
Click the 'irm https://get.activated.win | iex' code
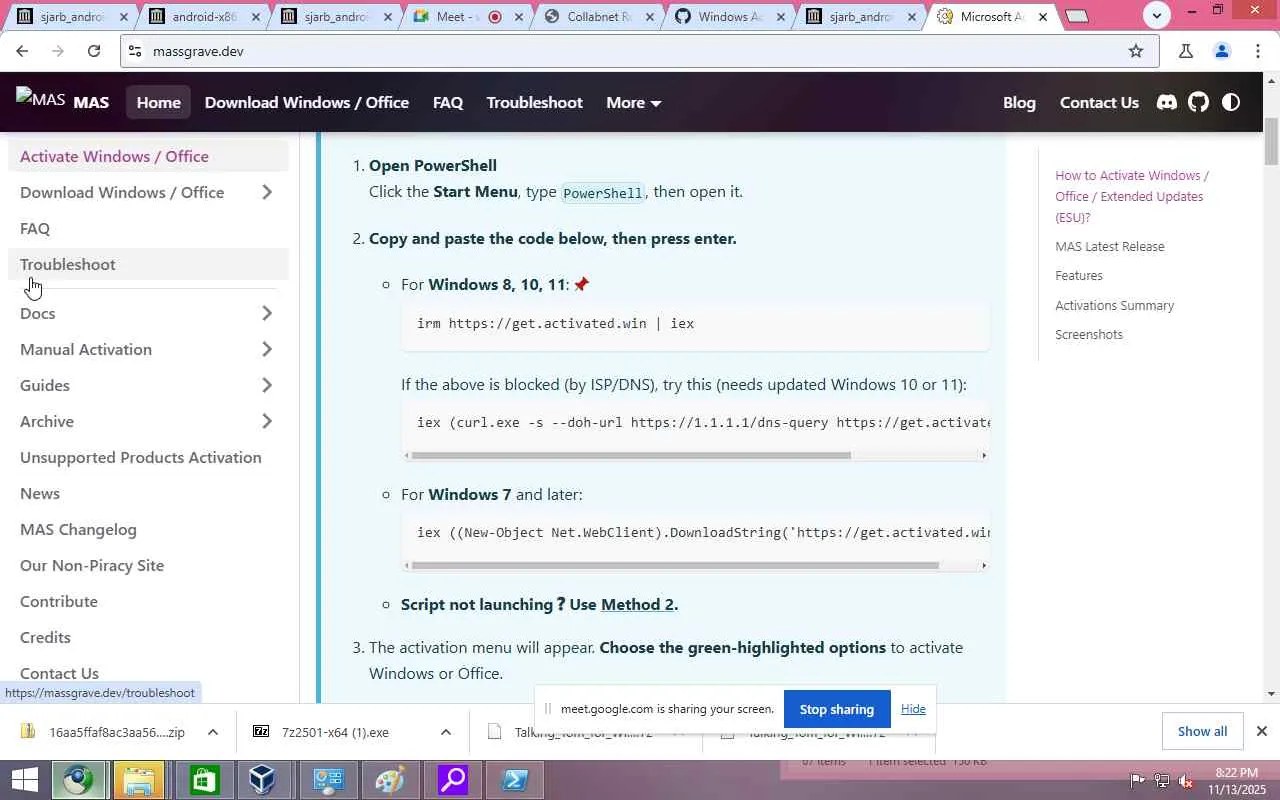pos(556,323)
